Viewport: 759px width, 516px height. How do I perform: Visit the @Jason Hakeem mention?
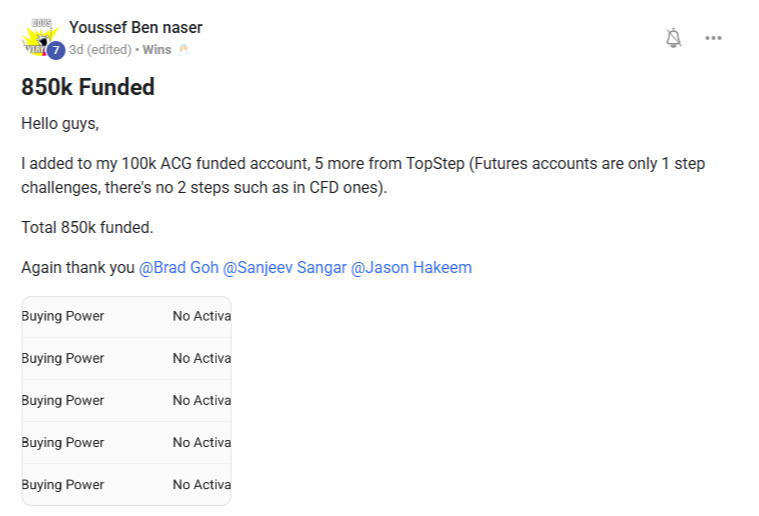point(411,267)
